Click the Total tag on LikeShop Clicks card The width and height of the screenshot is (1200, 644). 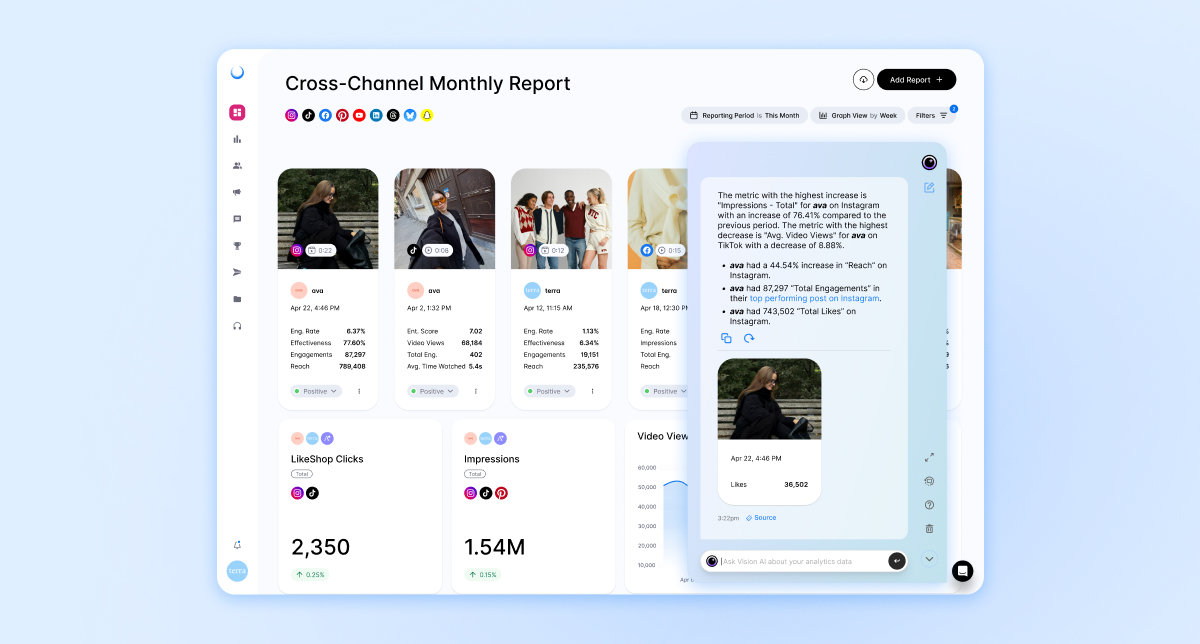click(x=301, y=474)
